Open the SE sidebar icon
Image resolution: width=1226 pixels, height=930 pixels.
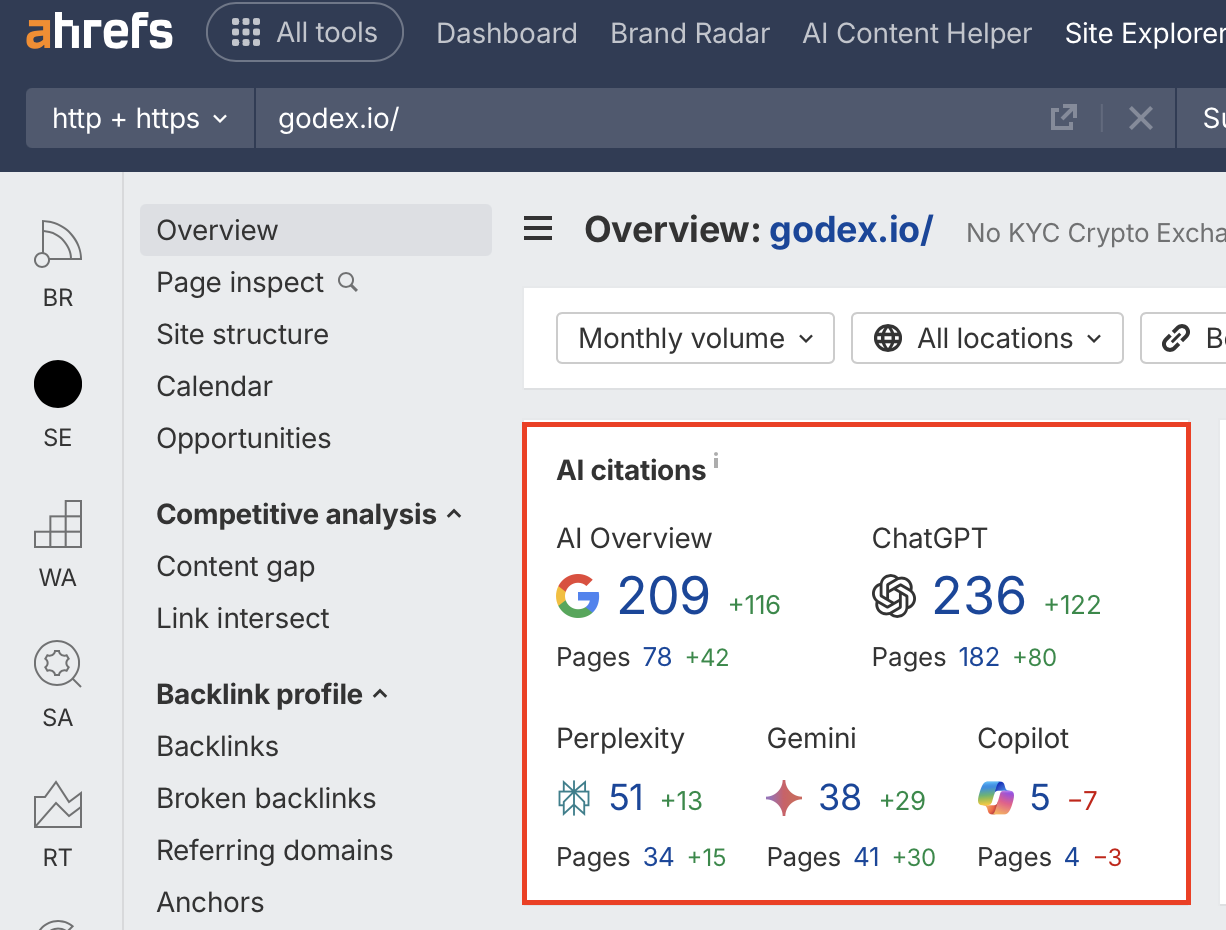tap(58, 403)
